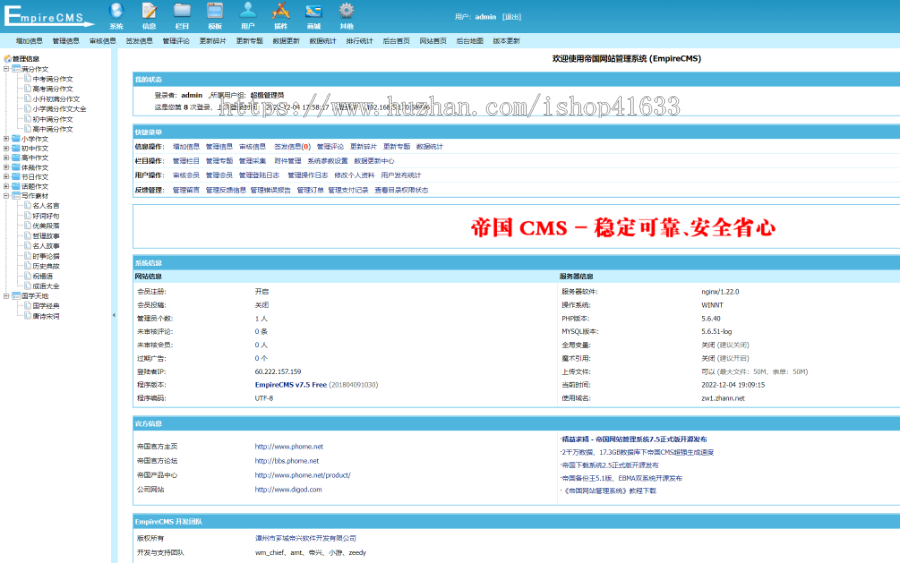Image resolution: width=900 pixels, height=563 pixels.
Task: Click the page icon beside 祝福语
Action: (x=28, y=275)
